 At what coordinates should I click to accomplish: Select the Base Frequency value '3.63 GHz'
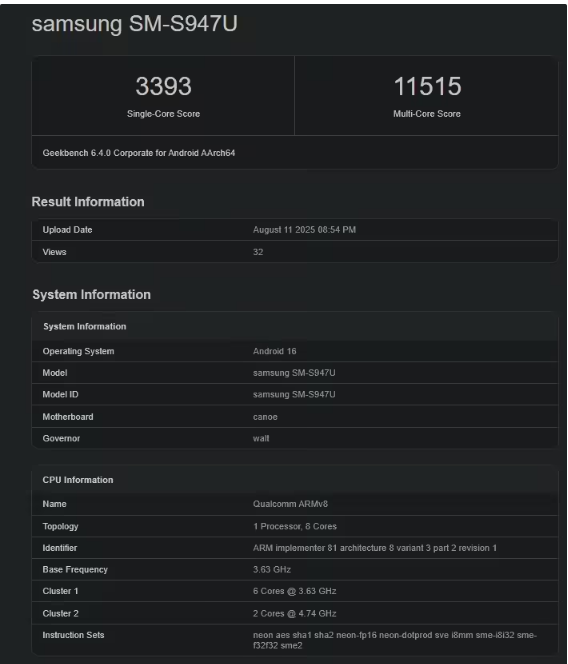click(x=272, y=570)
